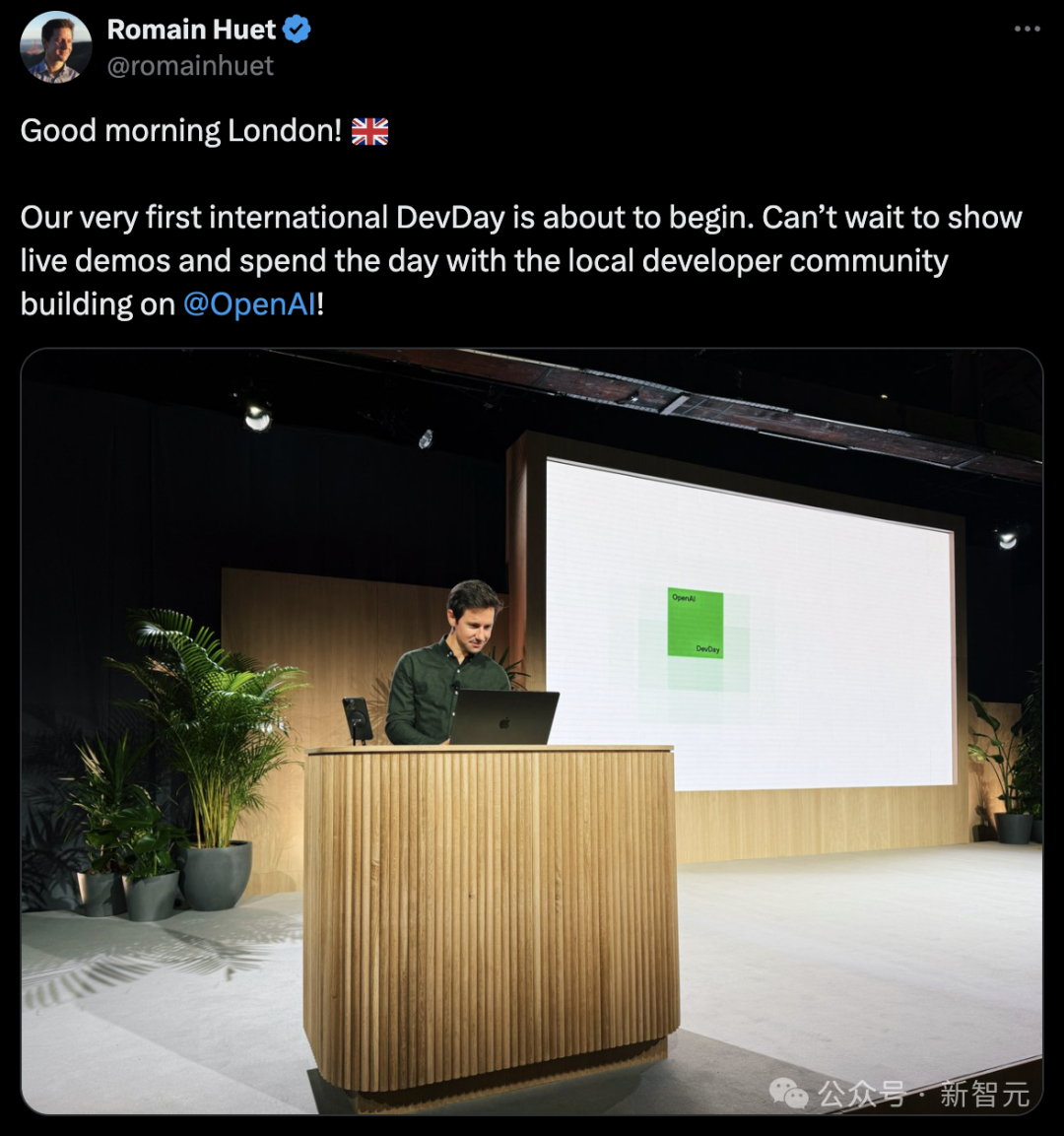Viewport: 1064px width, 1136px height.
Task: Click the spotlight right of the screen
Action: (x=1006, y=539)
